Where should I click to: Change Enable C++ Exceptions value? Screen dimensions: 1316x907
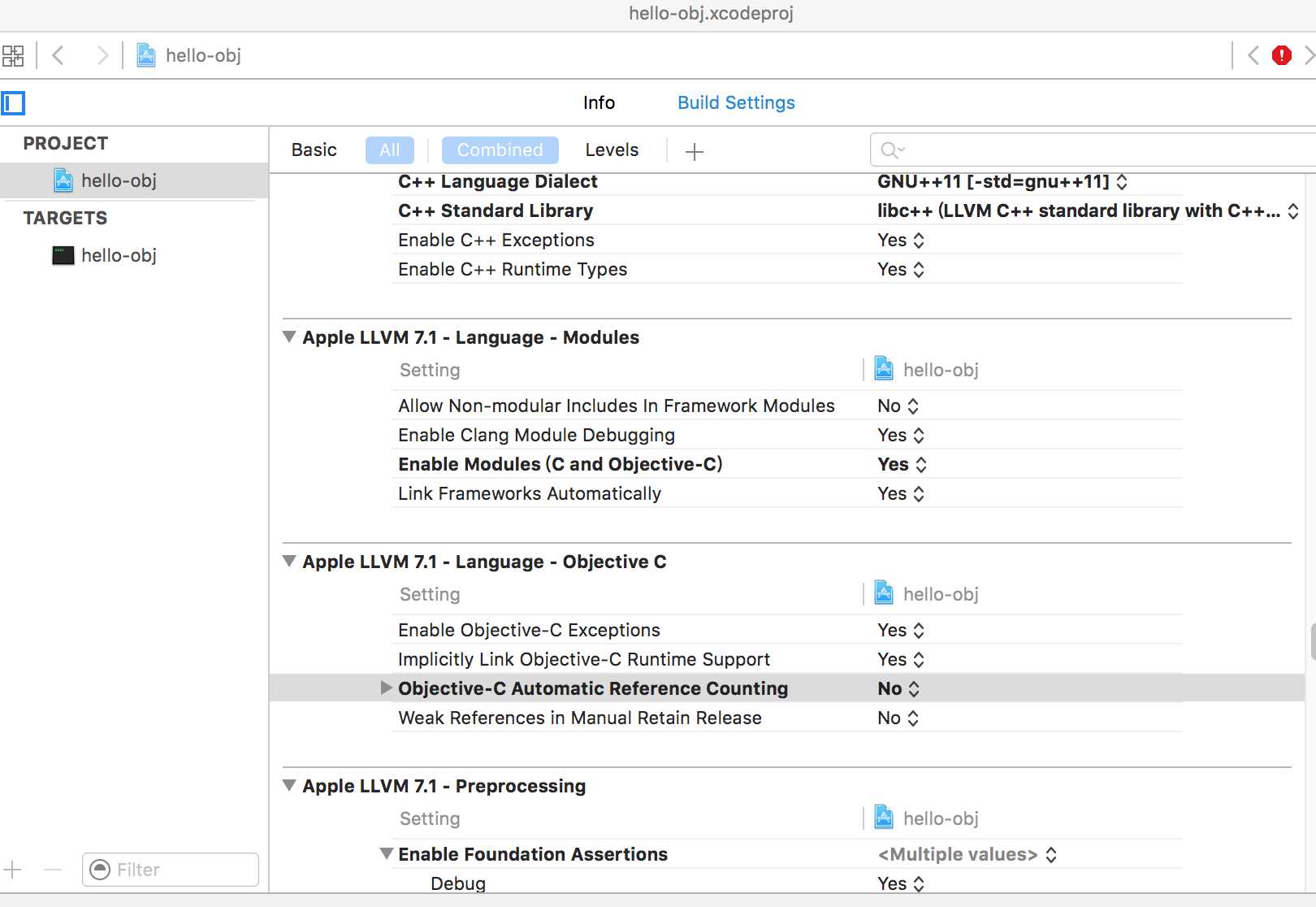(901, 240)
